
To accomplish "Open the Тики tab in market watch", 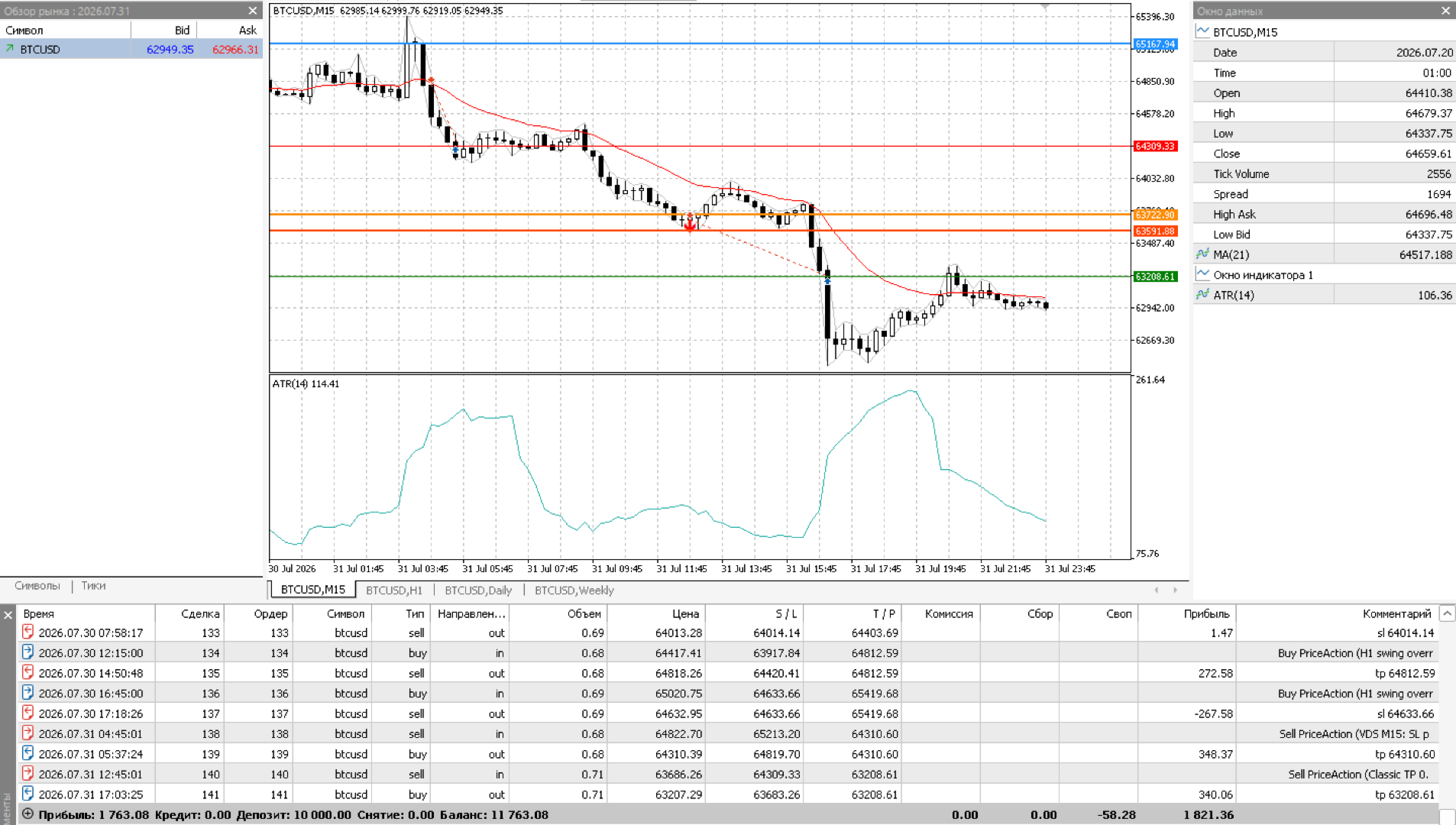I will 93,586.
